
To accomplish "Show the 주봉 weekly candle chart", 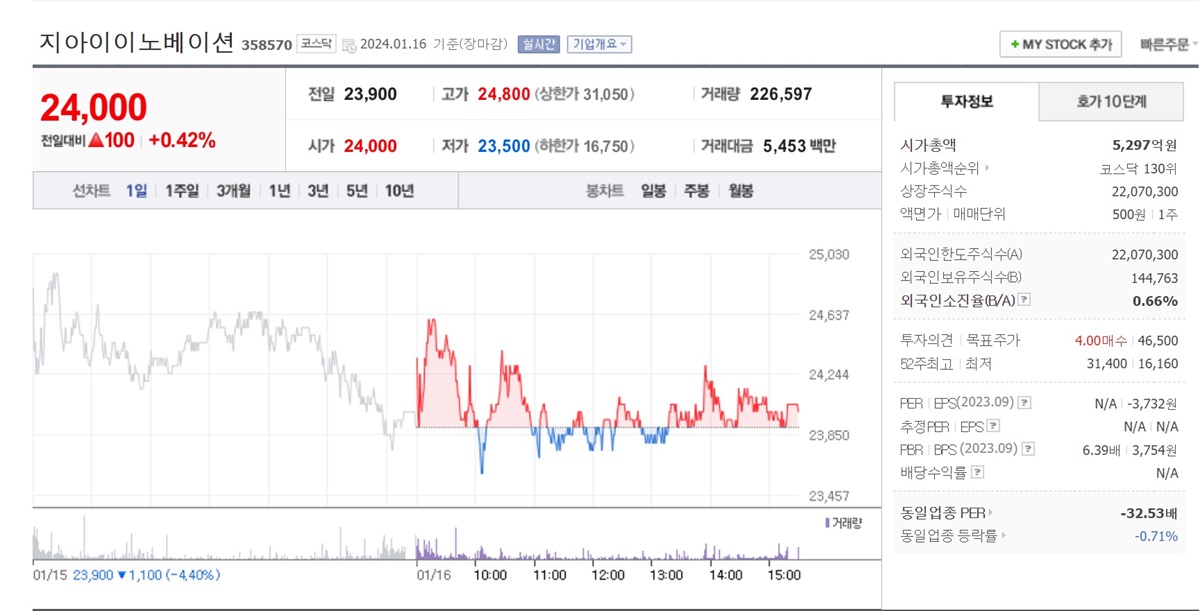I will click(696, 191).
